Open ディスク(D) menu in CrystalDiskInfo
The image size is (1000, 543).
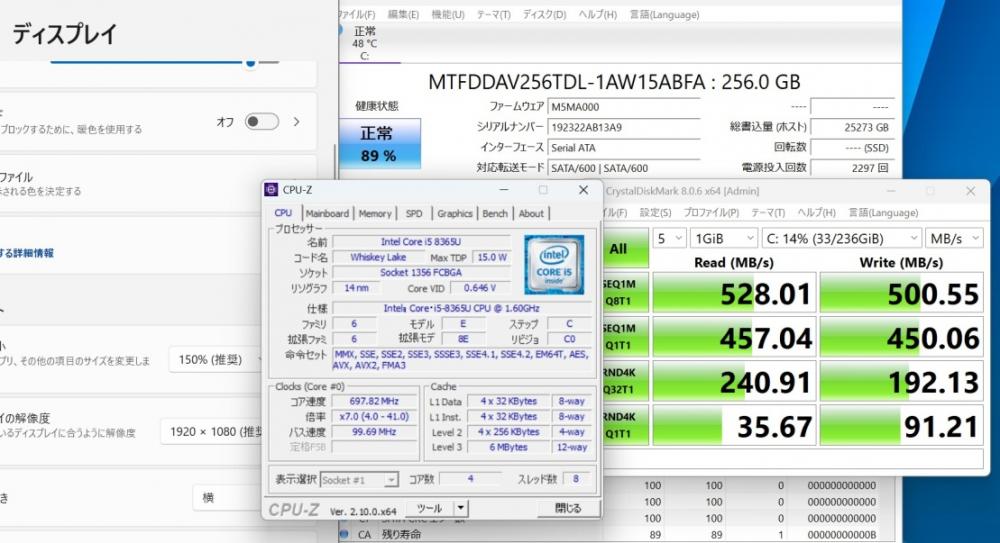tap(544, 14)
